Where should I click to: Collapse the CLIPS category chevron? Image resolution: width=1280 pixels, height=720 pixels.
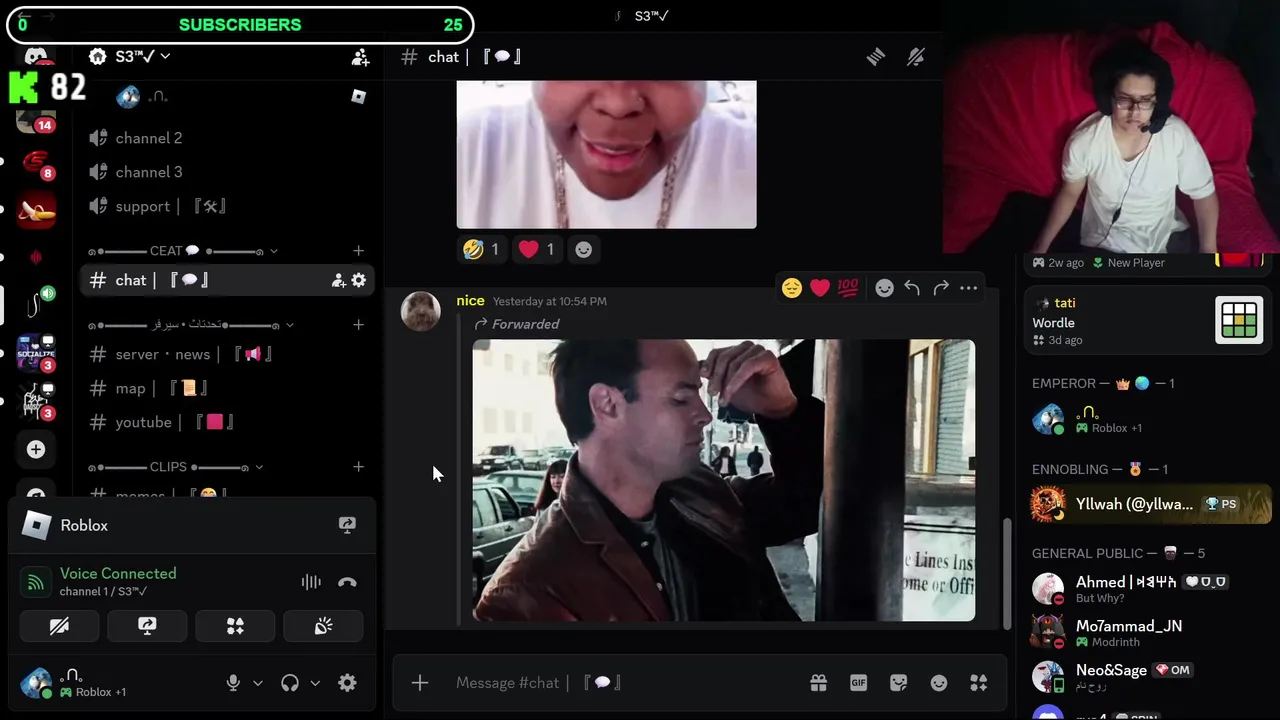(259, 467)
